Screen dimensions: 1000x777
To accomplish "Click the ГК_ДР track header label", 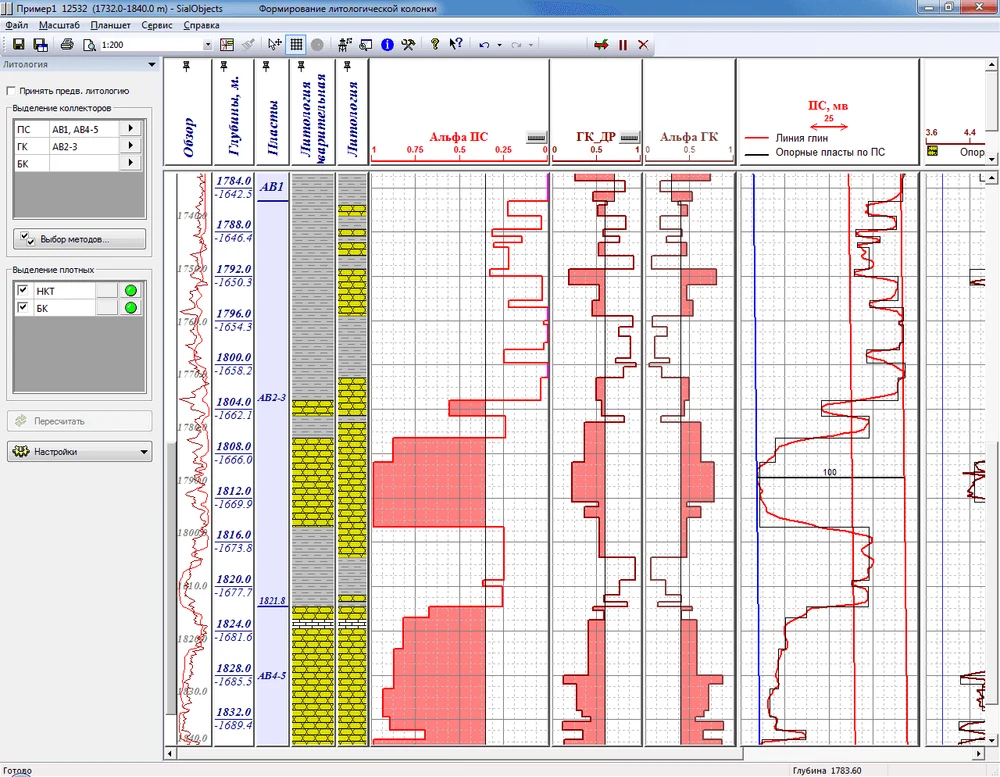I will [596, 136].
